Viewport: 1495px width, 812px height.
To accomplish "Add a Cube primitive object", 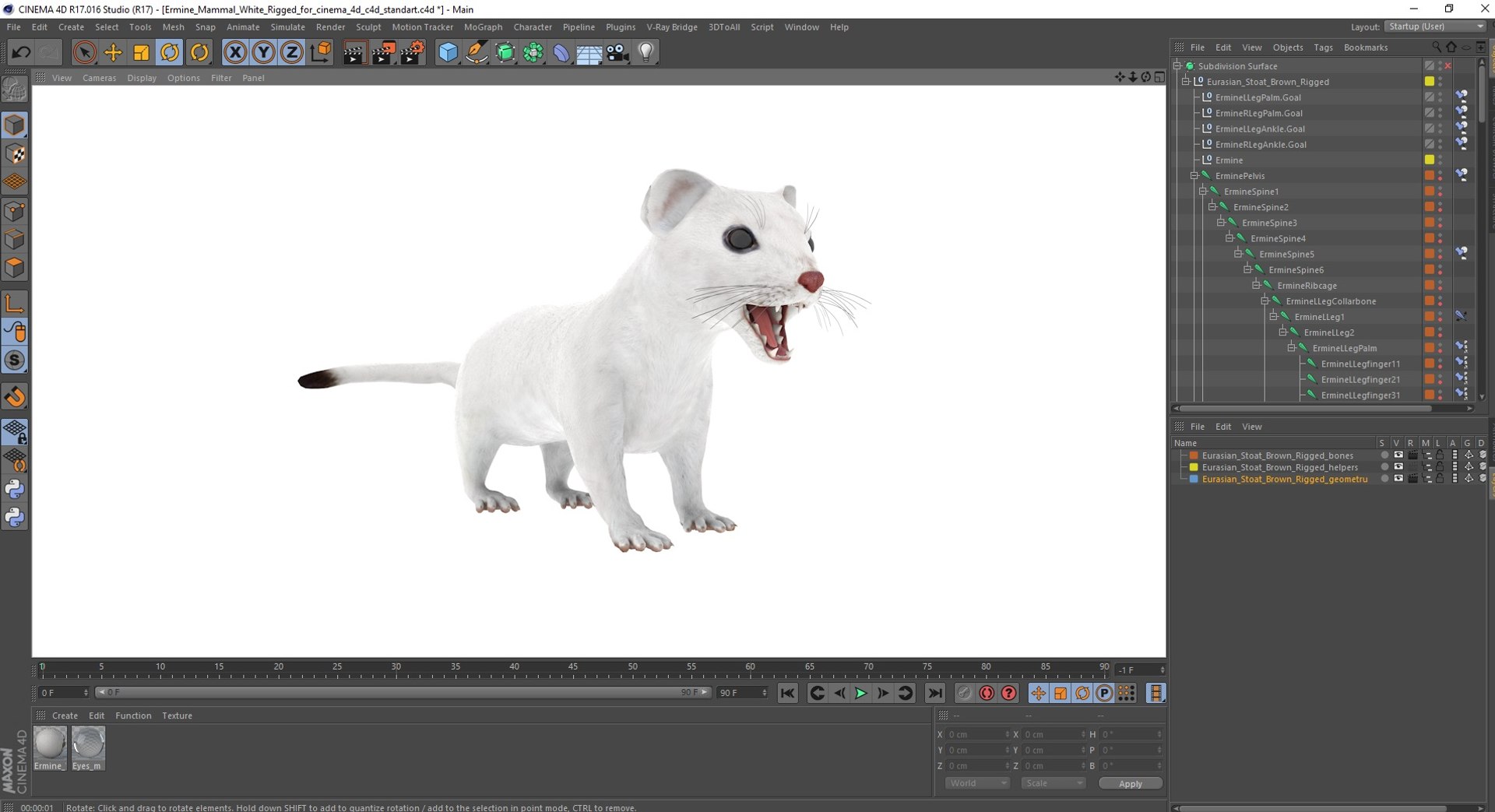I will [448, 52].
